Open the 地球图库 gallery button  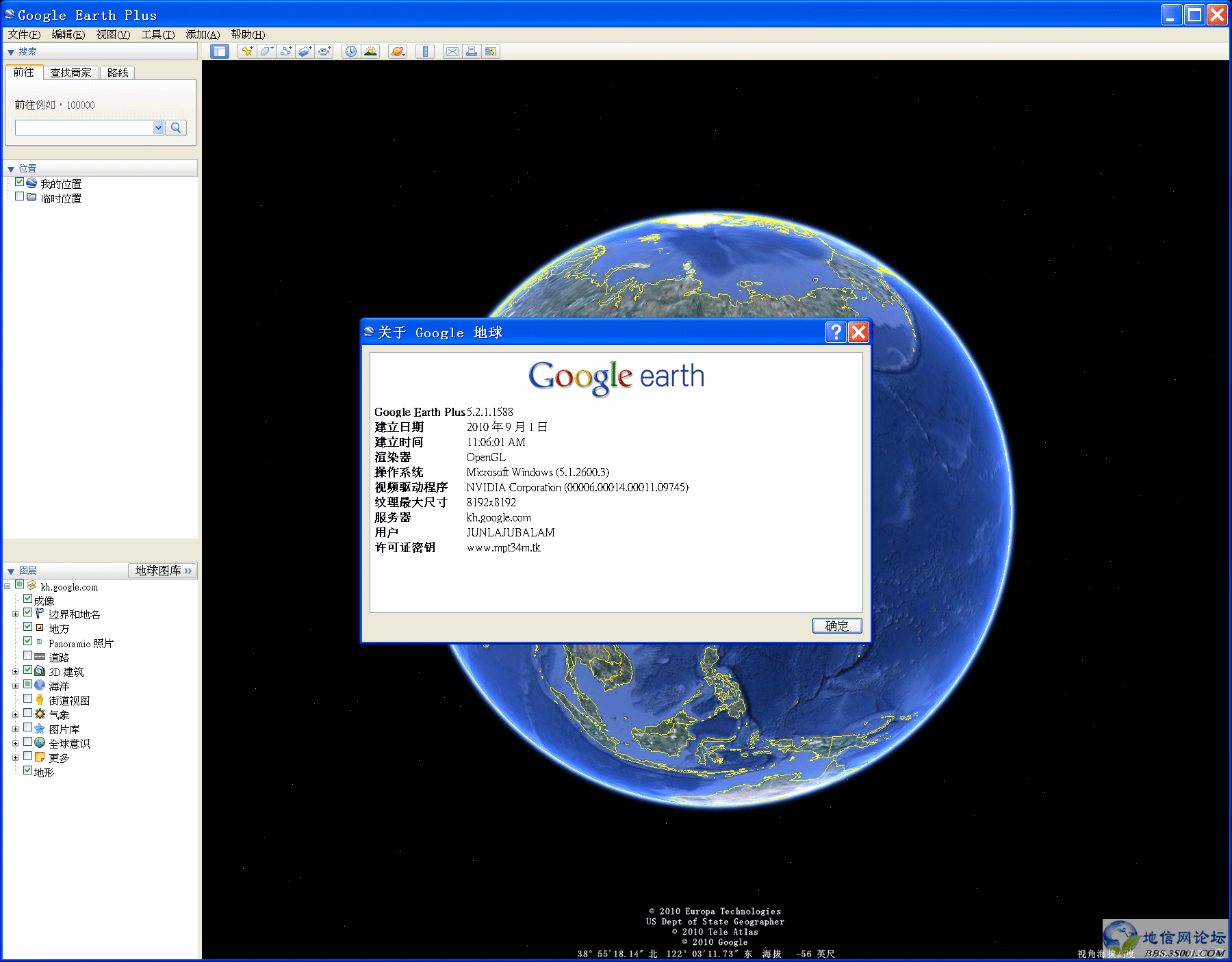[x=162, y=571]
